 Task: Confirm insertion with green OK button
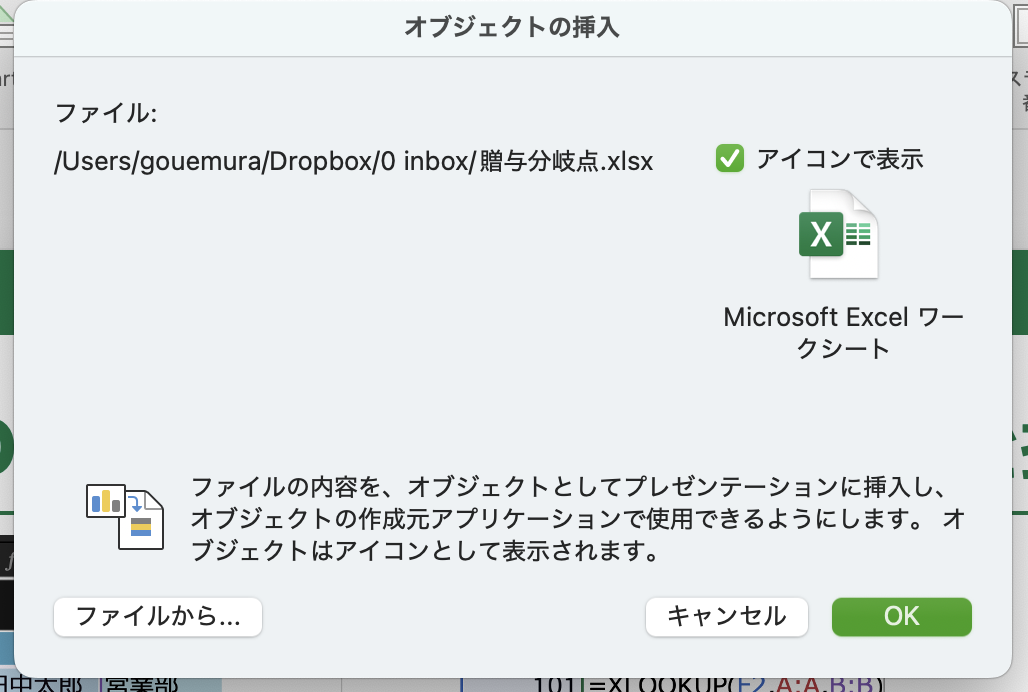click(x=901, y=617)
